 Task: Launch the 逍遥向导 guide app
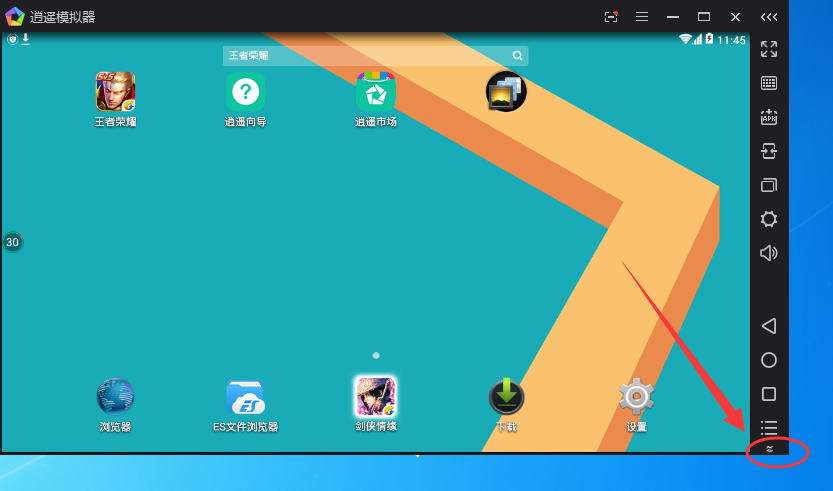click(245, 92)
